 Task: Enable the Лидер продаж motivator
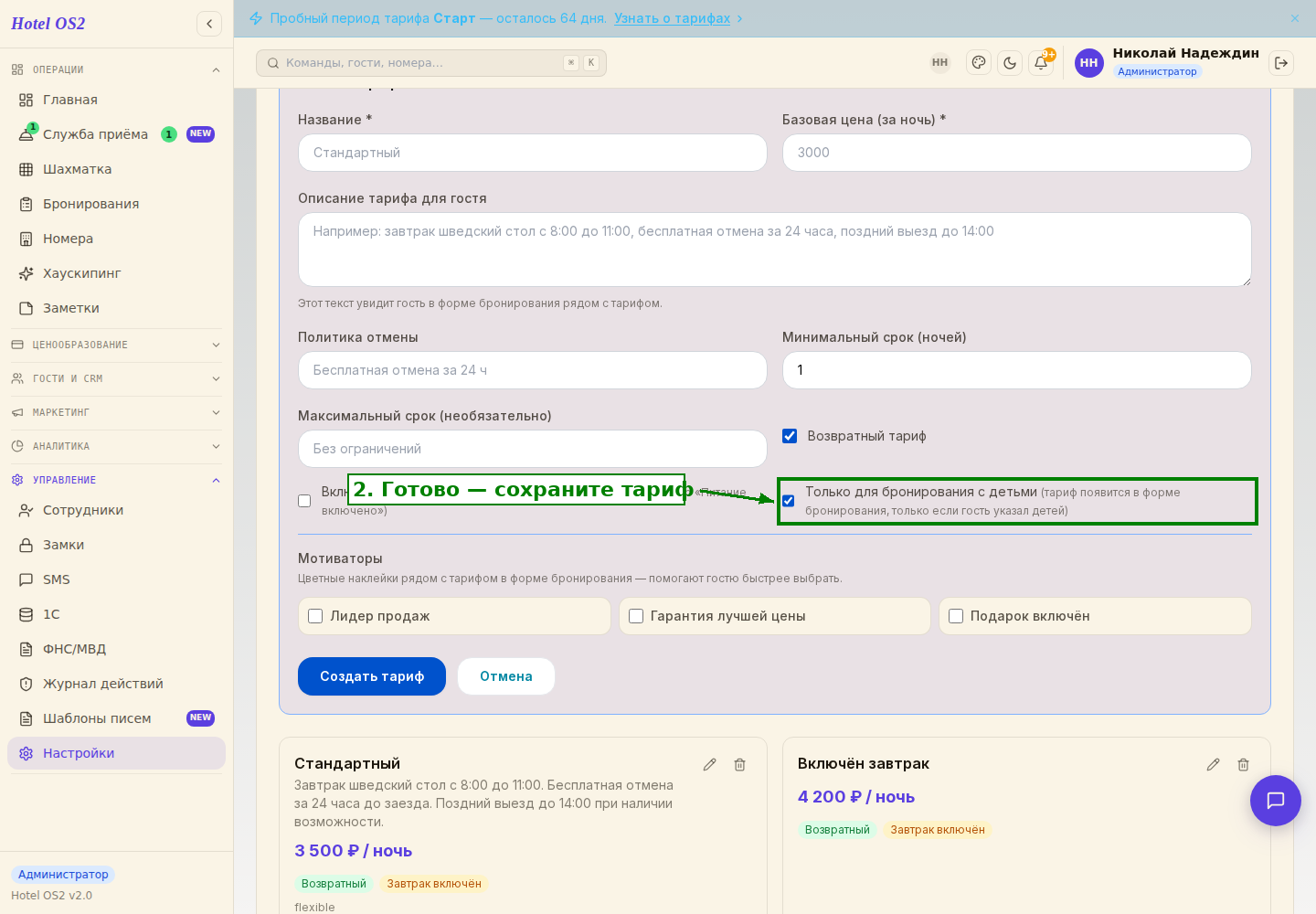(315, 616)
